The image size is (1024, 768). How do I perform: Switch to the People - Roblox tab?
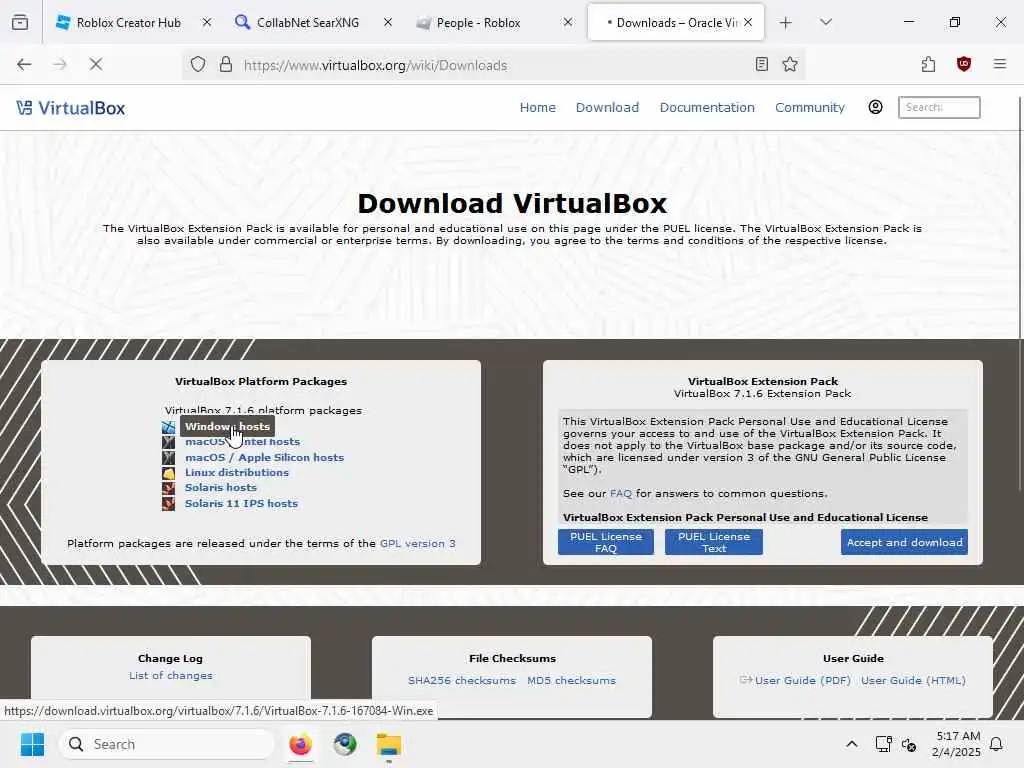478,22
